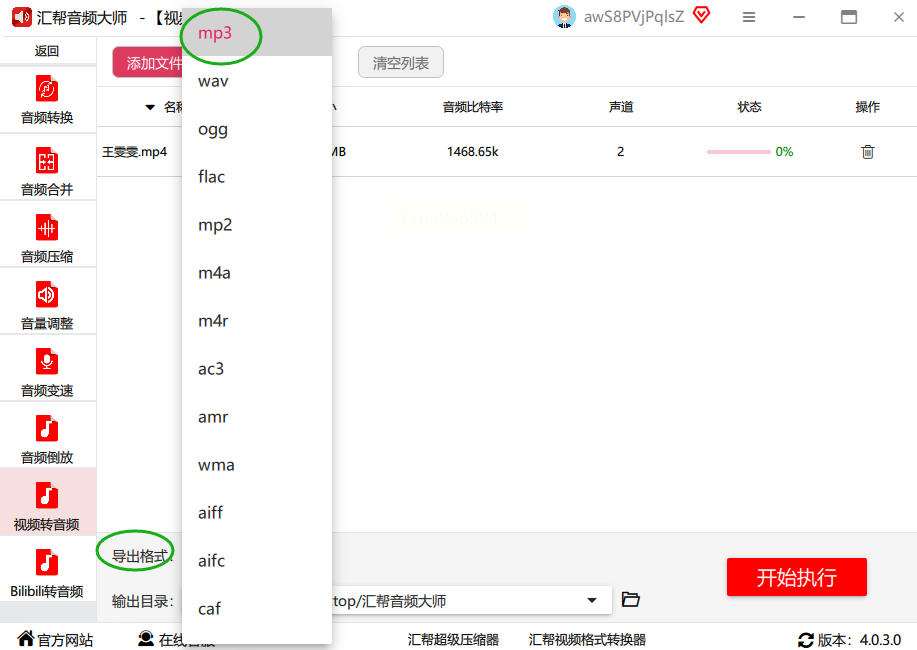917x650 pixels.
Task: Open 汇帮视频格式转换器 link
Action: [587, 639]
